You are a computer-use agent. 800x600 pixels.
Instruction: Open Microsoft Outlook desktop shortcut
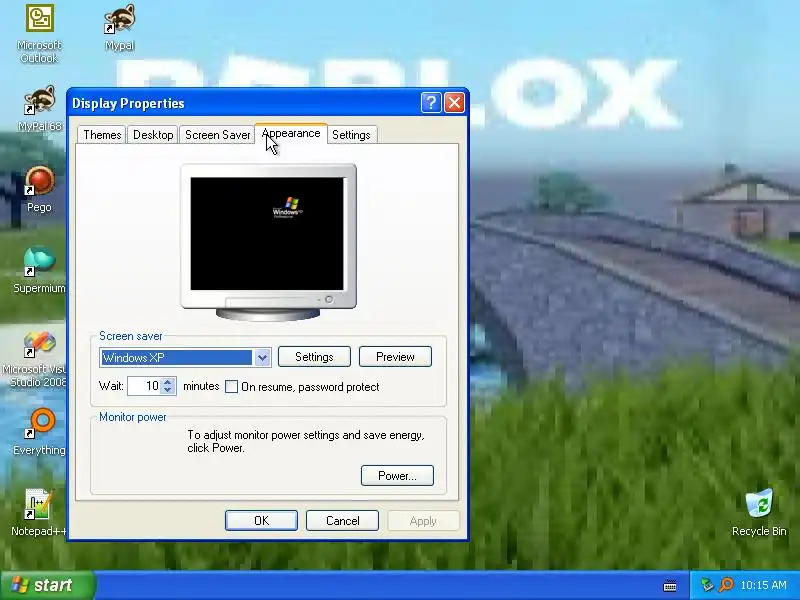pos(39,33)
